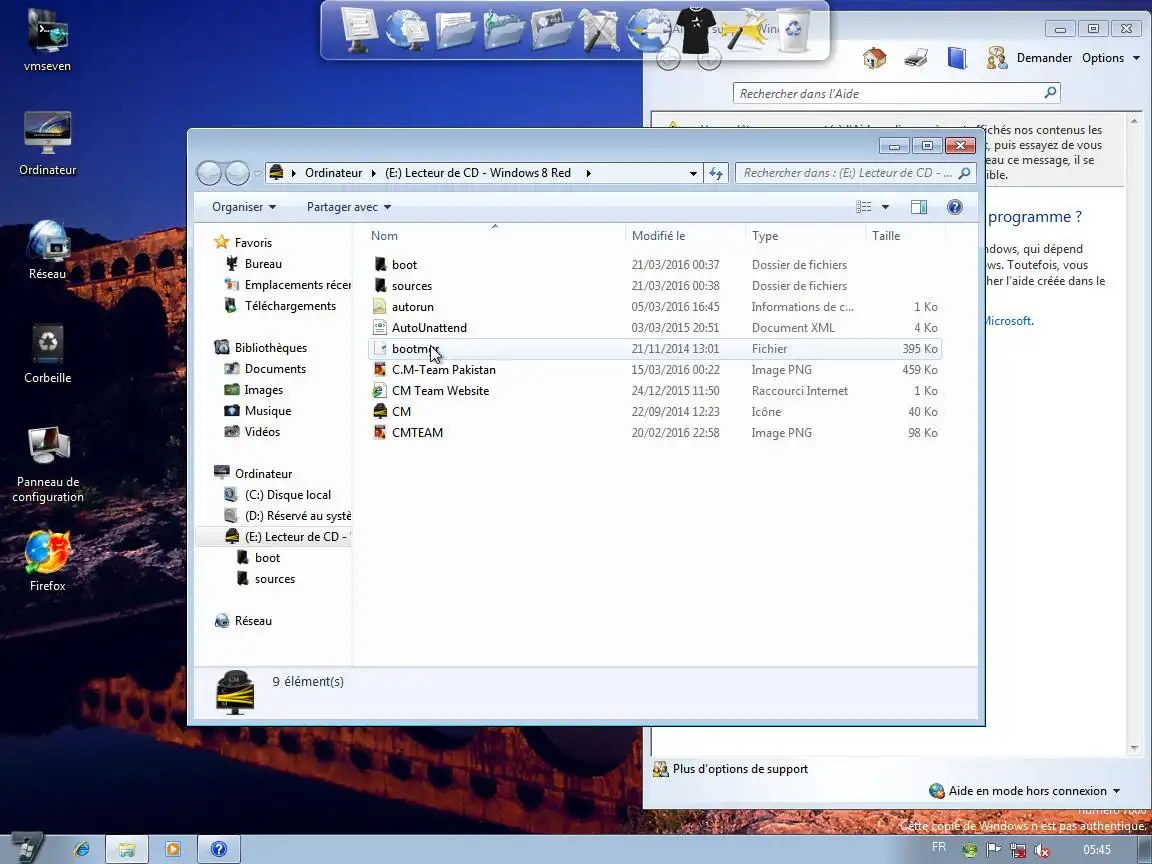Expand the arrow after Windows 8 Red path

pyautogui.click(x=588, y=173)
